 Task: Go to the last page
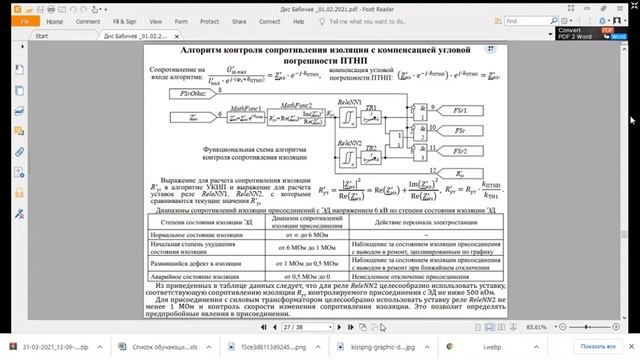click(x=350, y=327)
